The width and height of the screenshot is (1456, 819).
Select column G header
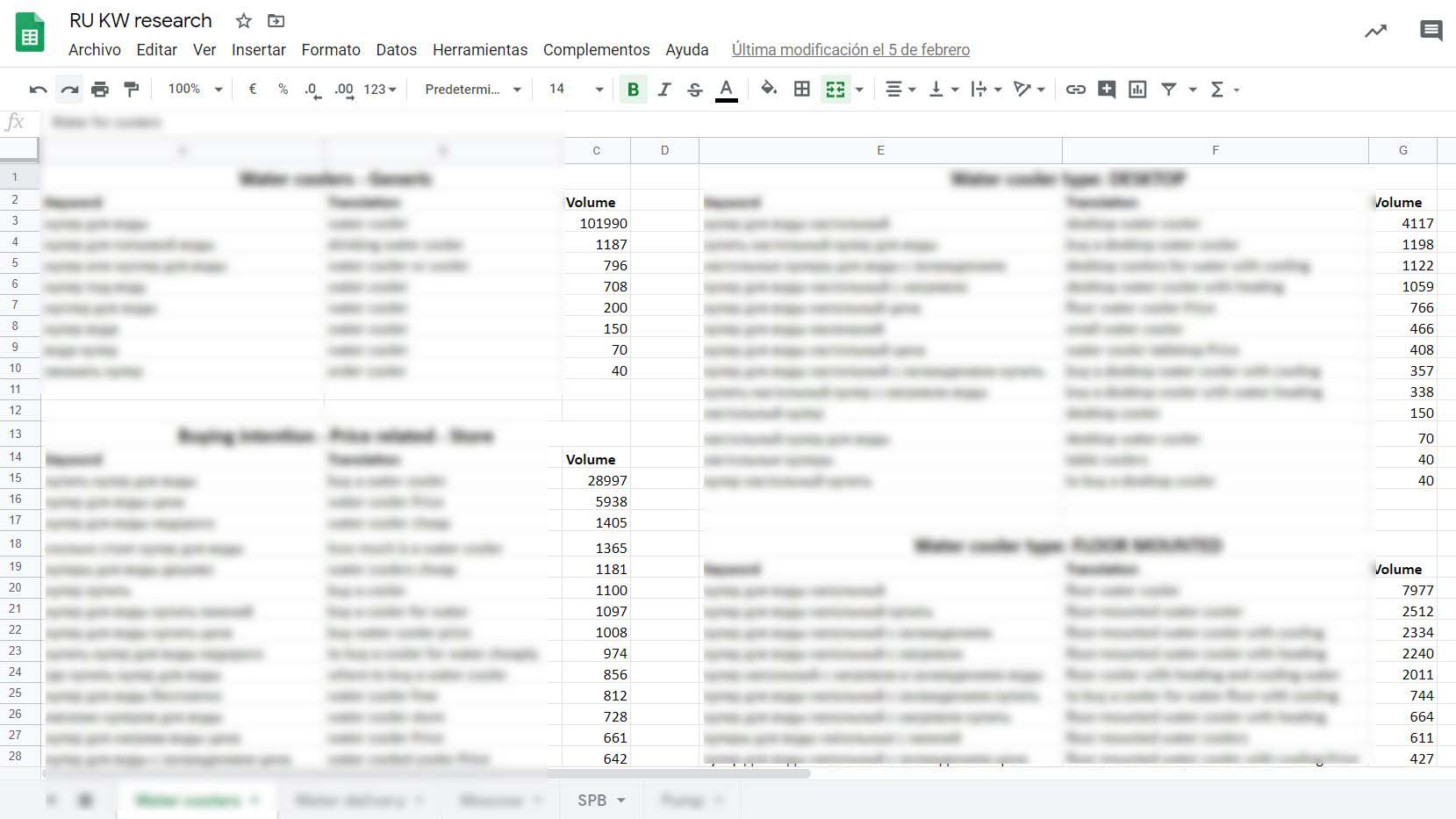pos(1402,150)
